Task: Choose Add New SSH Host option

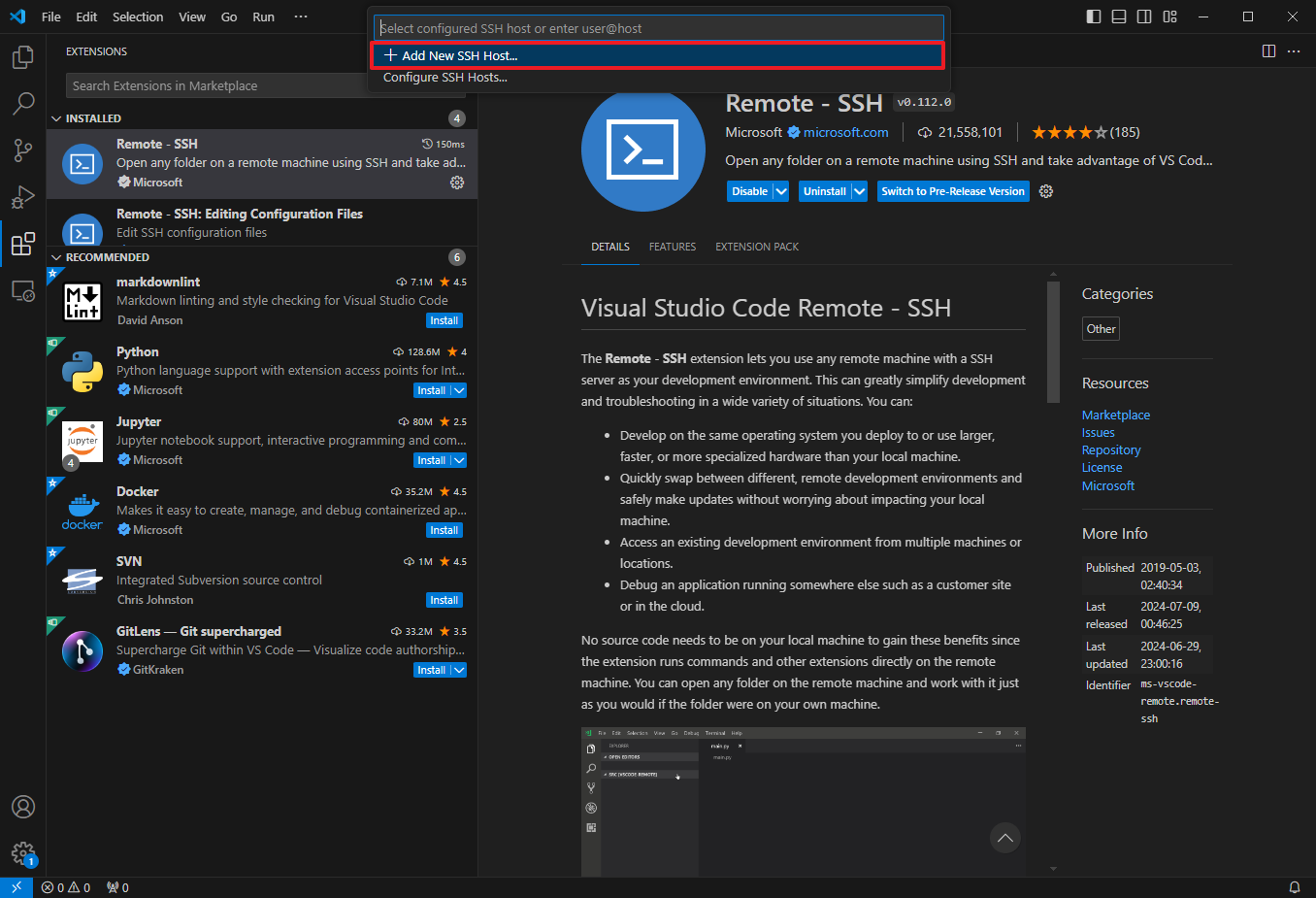Action: click(657, 55)
